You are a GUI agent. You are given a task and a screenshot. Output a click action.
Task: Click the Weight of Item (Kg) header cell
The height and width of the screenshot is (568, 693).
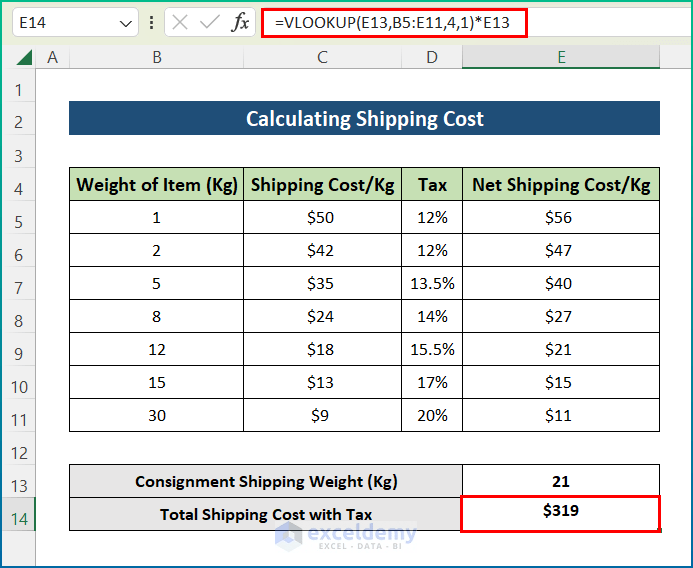pos(156,184)
